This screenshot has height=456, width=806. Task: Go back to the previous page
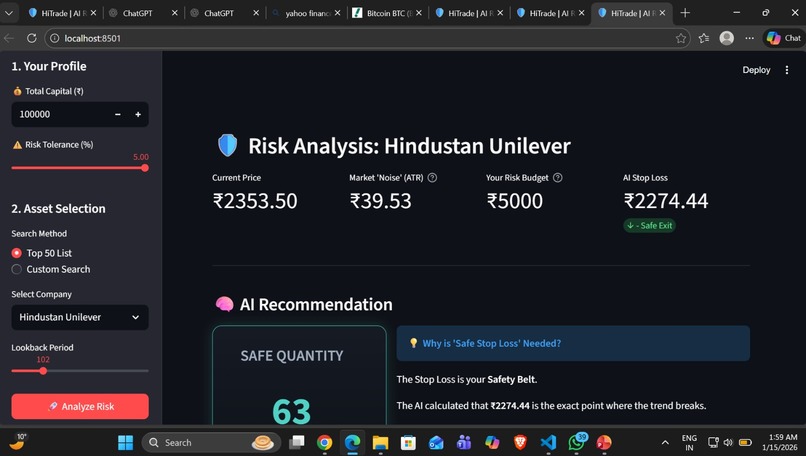click(9, 38)
